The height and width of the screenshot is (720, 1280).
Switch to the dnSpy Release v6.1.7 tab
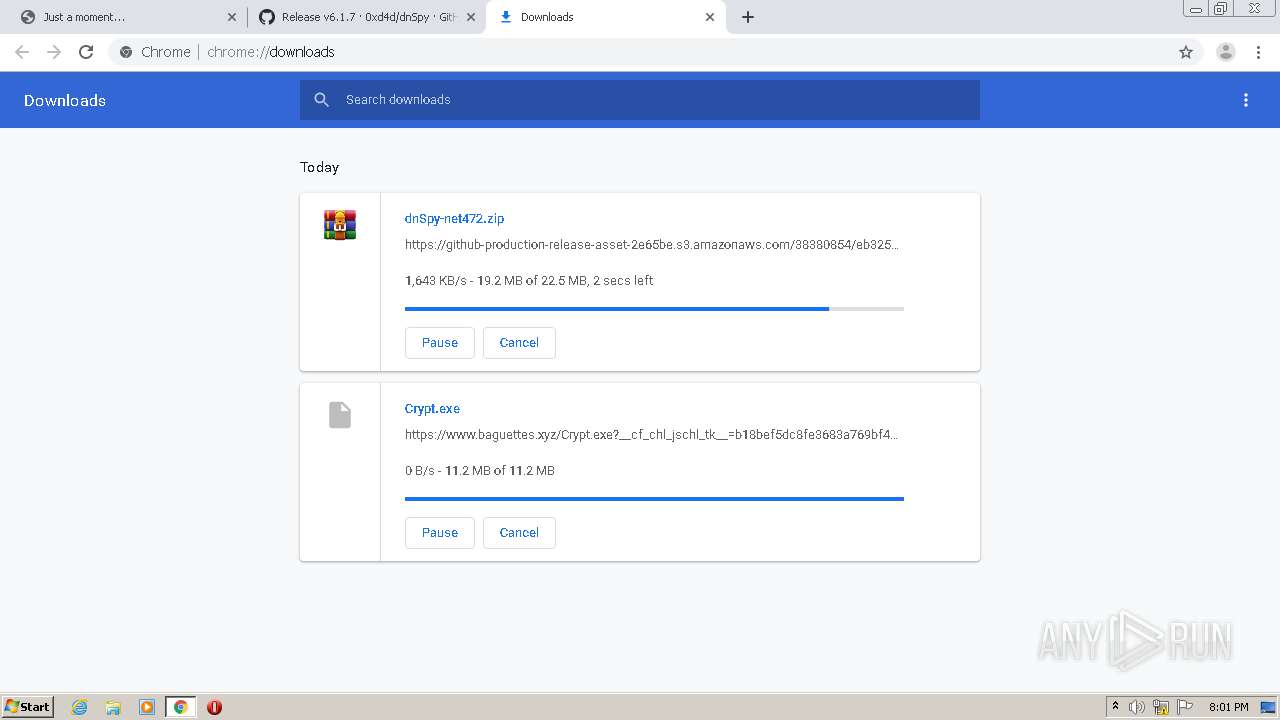point(367,17)
